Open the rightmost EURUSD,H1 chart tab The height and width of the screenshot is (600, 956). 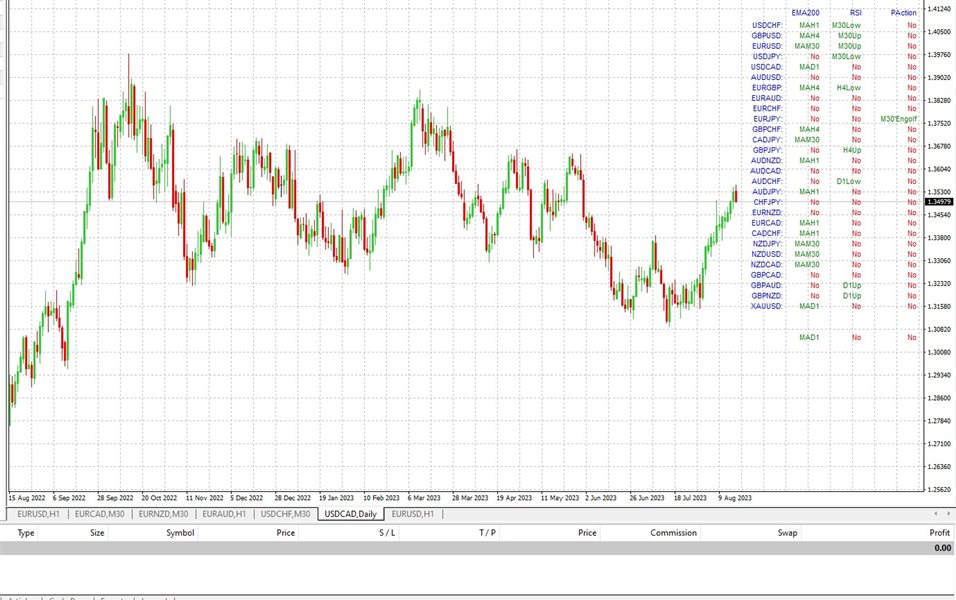[x=412, y=513]
